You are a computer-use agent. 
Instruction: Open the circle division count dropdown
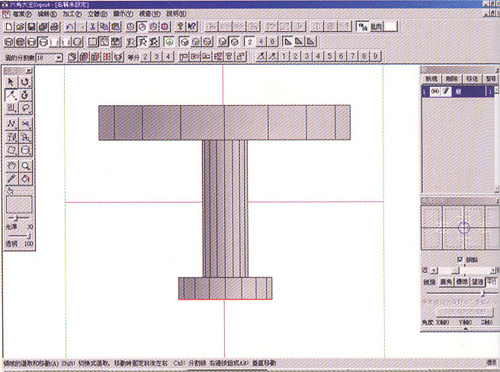click(59, 58)
